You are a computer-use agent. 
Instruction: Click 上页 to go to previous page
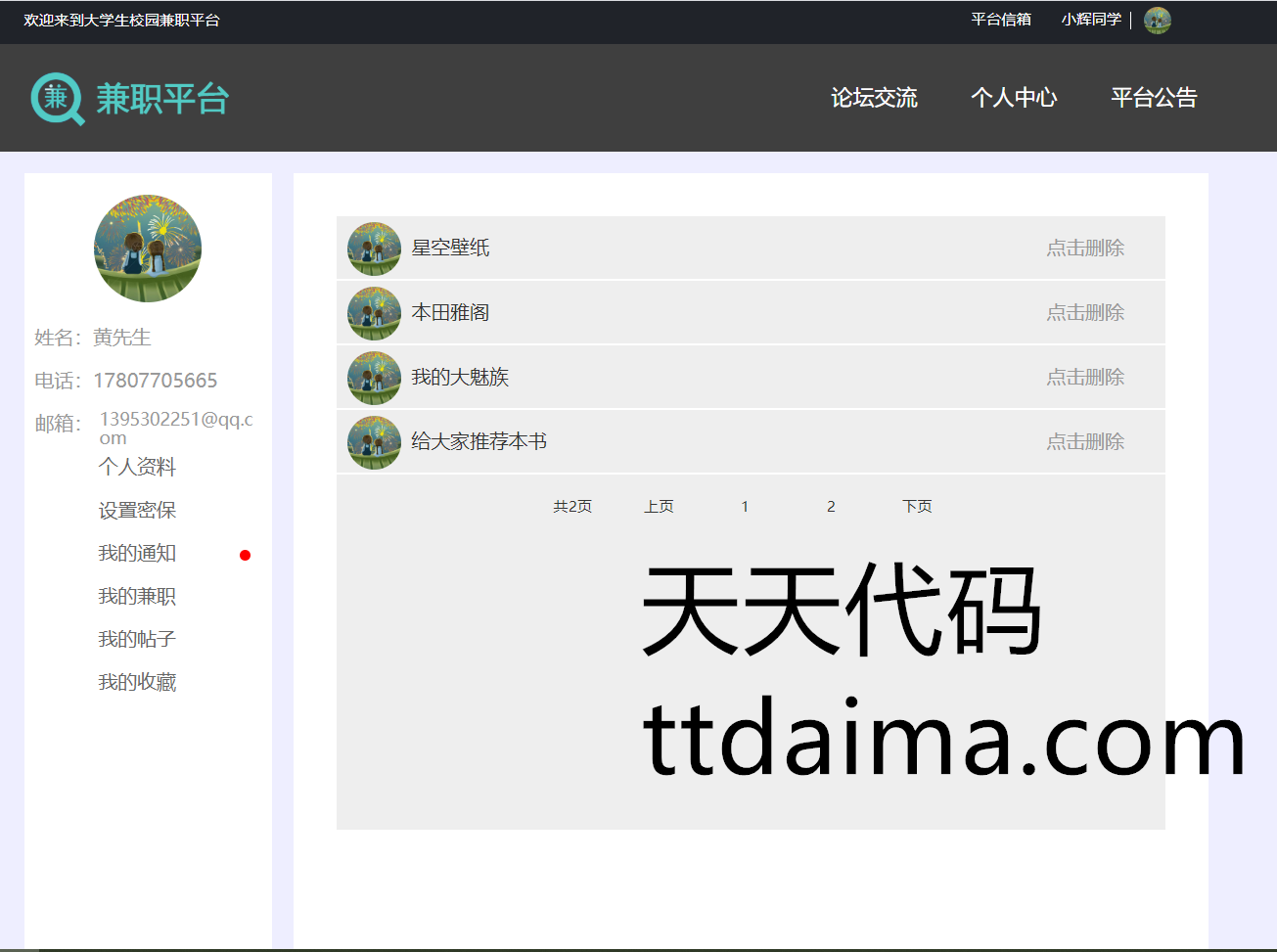click(x=659, y=507)
